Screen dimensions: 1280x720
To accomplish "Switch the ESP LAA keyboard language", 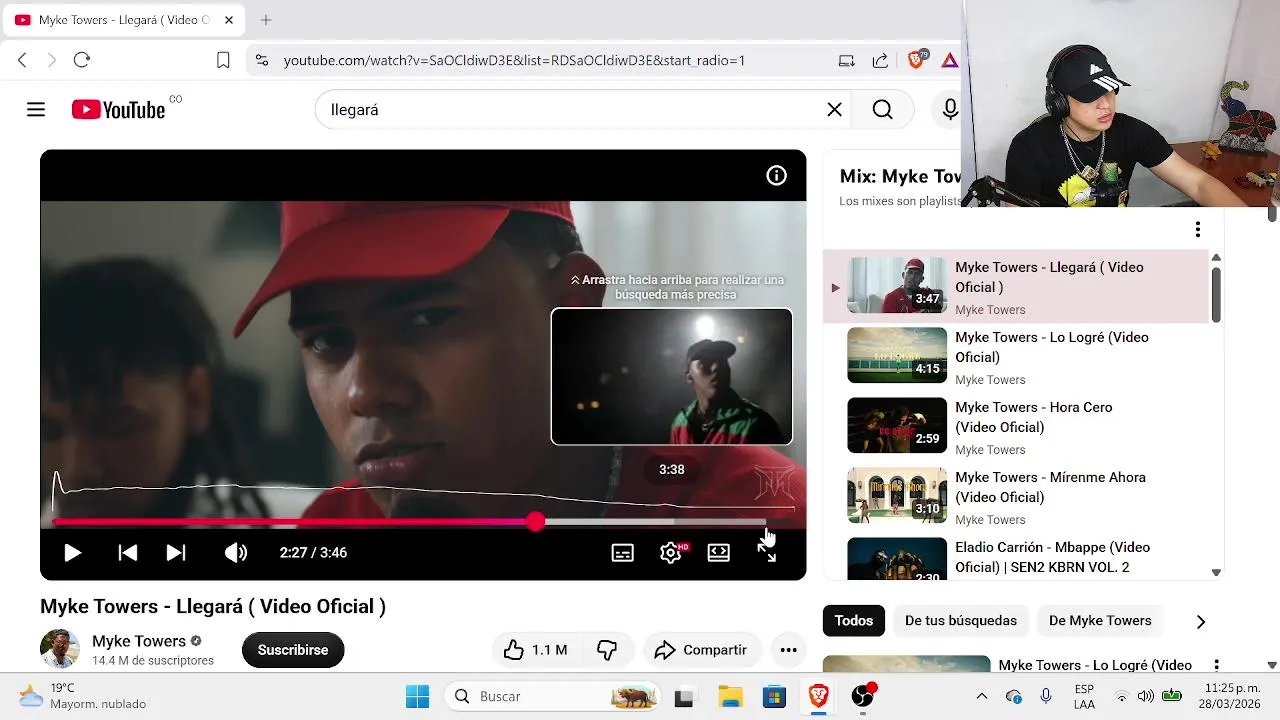I will click(1084, 696).
